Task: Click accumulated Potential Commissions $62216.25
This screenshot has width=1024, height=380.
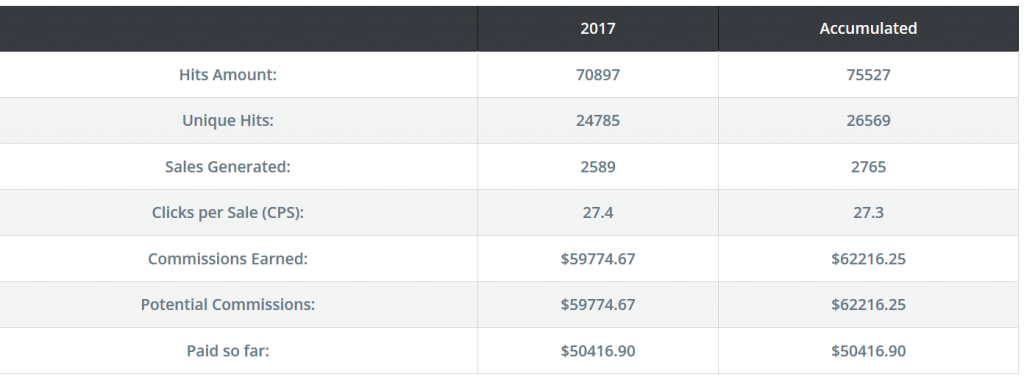Action: (x=868, y=304)
